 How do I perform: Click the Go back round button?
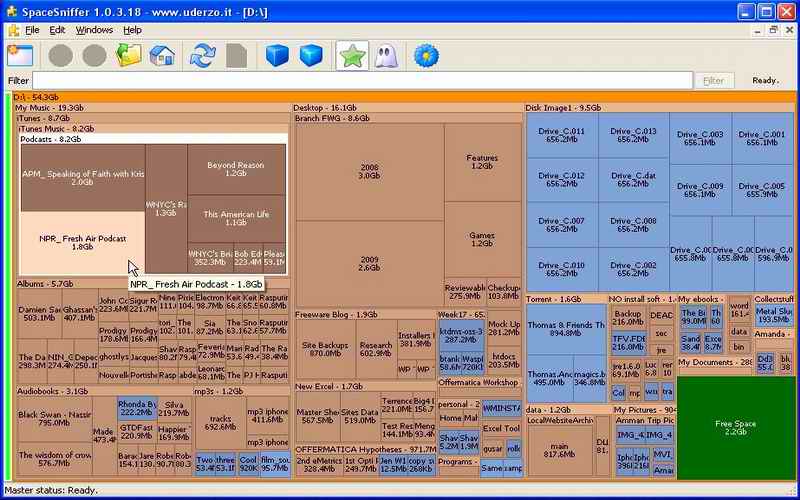(60, 55)
